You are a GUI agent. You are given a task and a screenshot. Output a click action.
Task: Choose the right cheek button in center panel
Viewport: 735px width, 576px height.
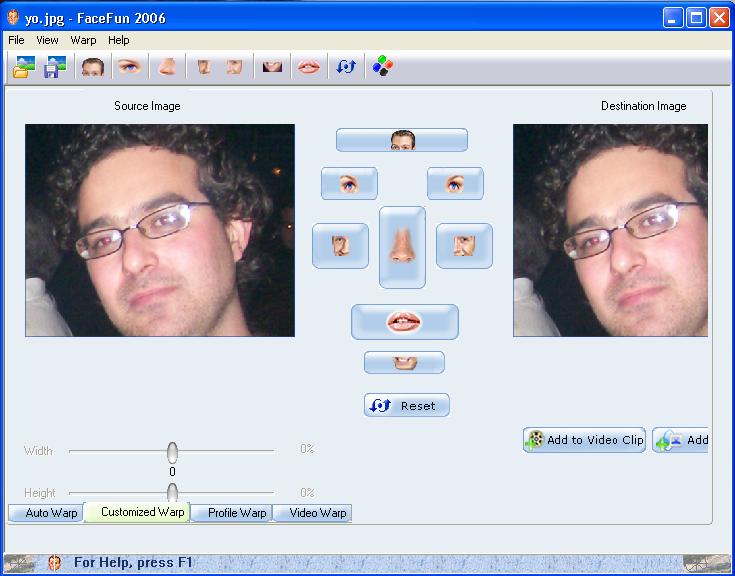pos(464,246)
